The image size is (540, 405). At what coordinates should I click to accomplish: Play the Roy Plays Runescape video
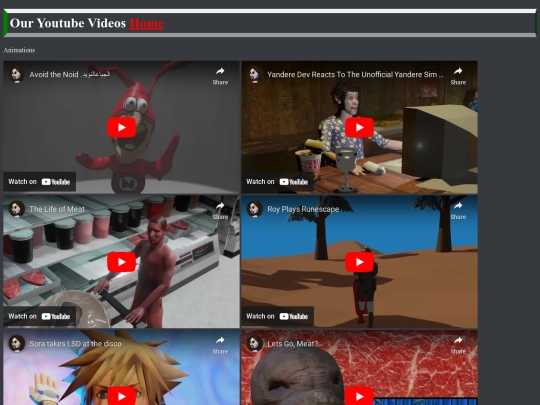point(360,262)
